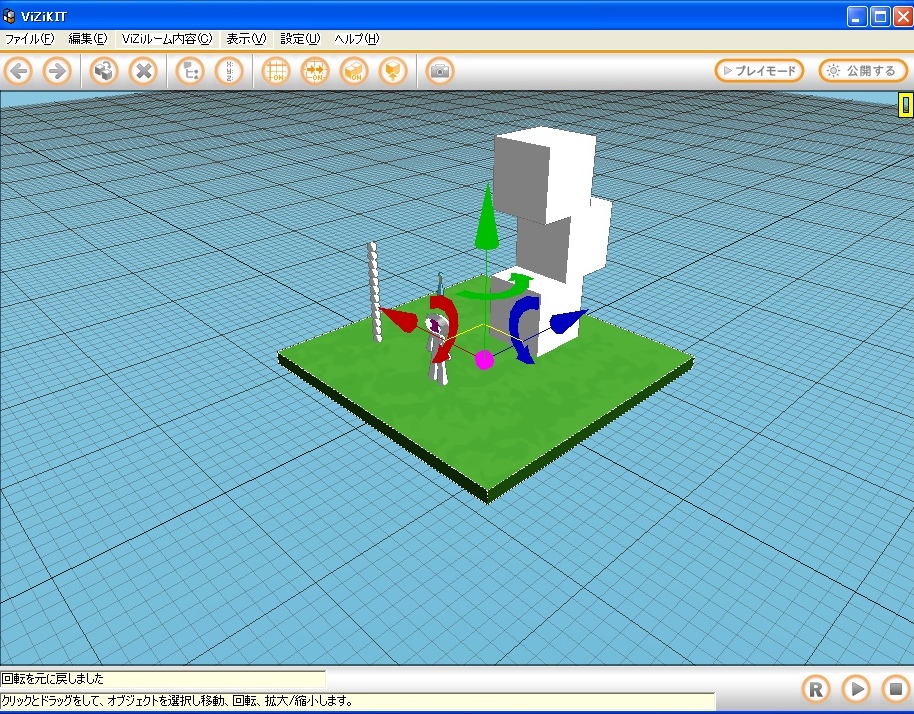Click the X/Y/Z numeric values icon

click(x=229, y=71)
